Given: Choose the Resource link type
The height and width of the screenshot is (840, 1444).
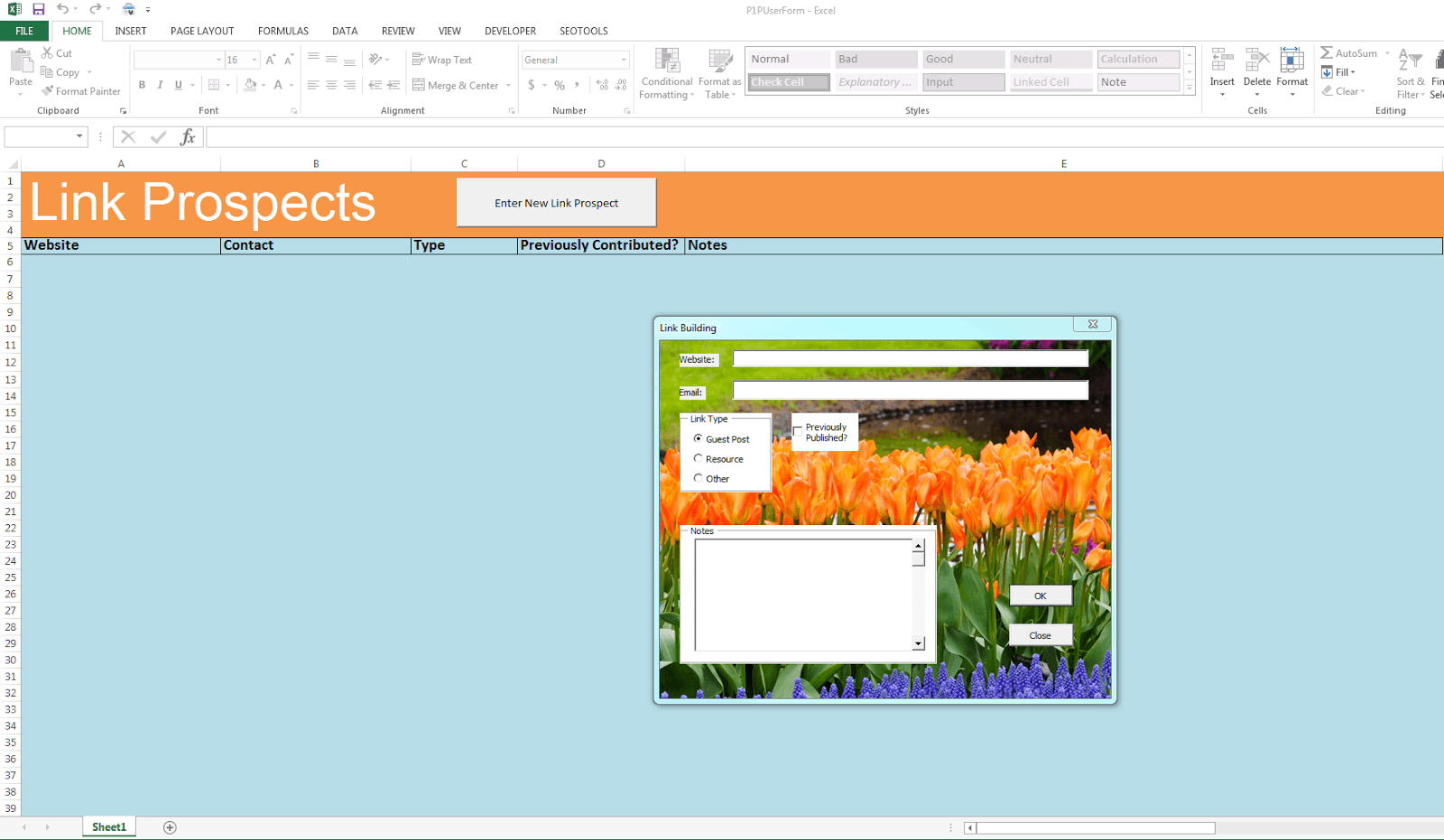Looking at the screenshot, I should (x=698, y=458).
